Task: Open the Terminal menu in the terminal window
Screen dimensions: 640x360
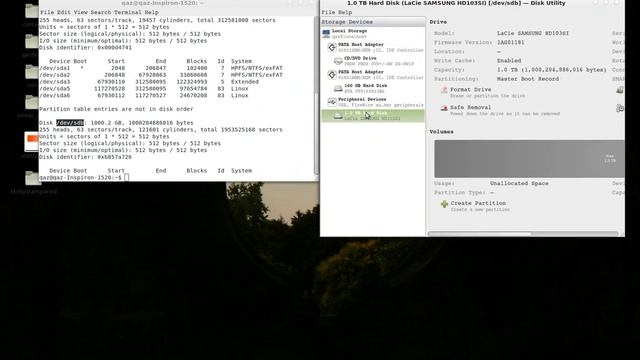Action: (127, 13)
